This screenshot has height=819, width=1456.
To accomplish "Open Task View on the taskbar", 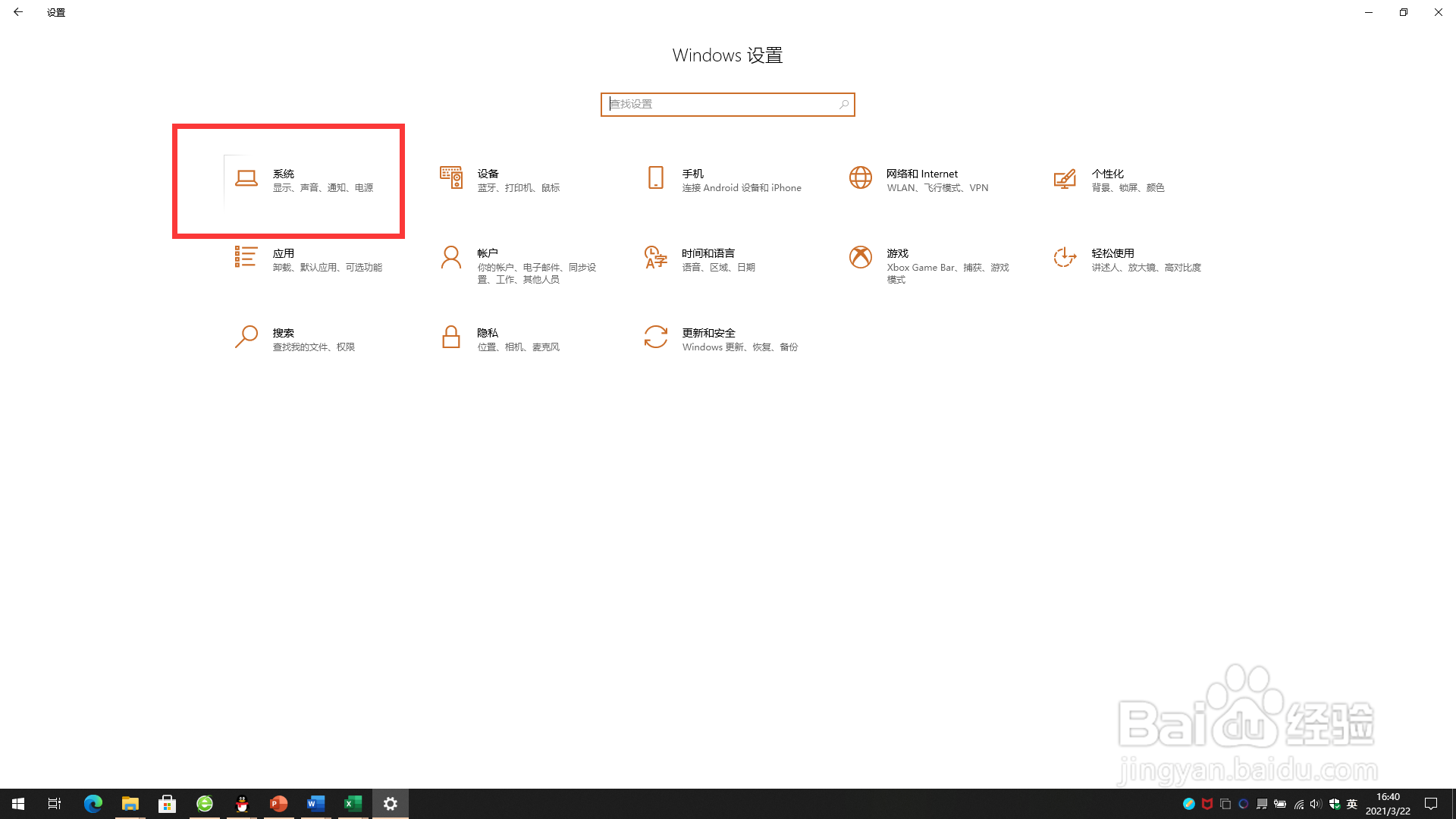I will pos(55,804).
